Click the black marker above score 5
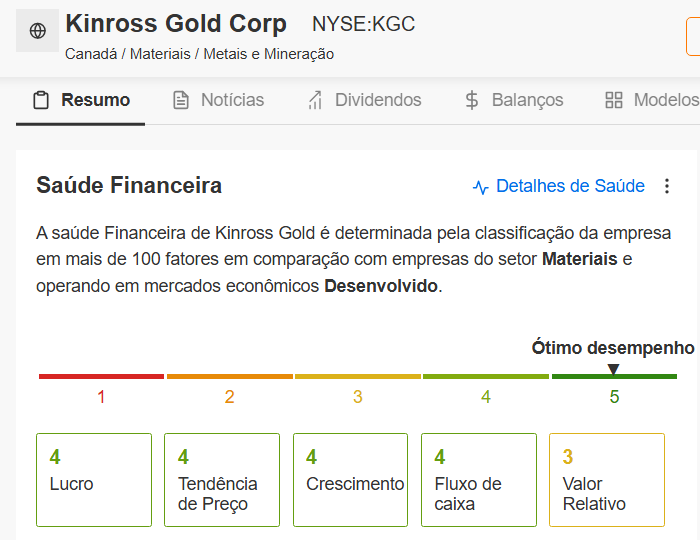 click(614, 369)
